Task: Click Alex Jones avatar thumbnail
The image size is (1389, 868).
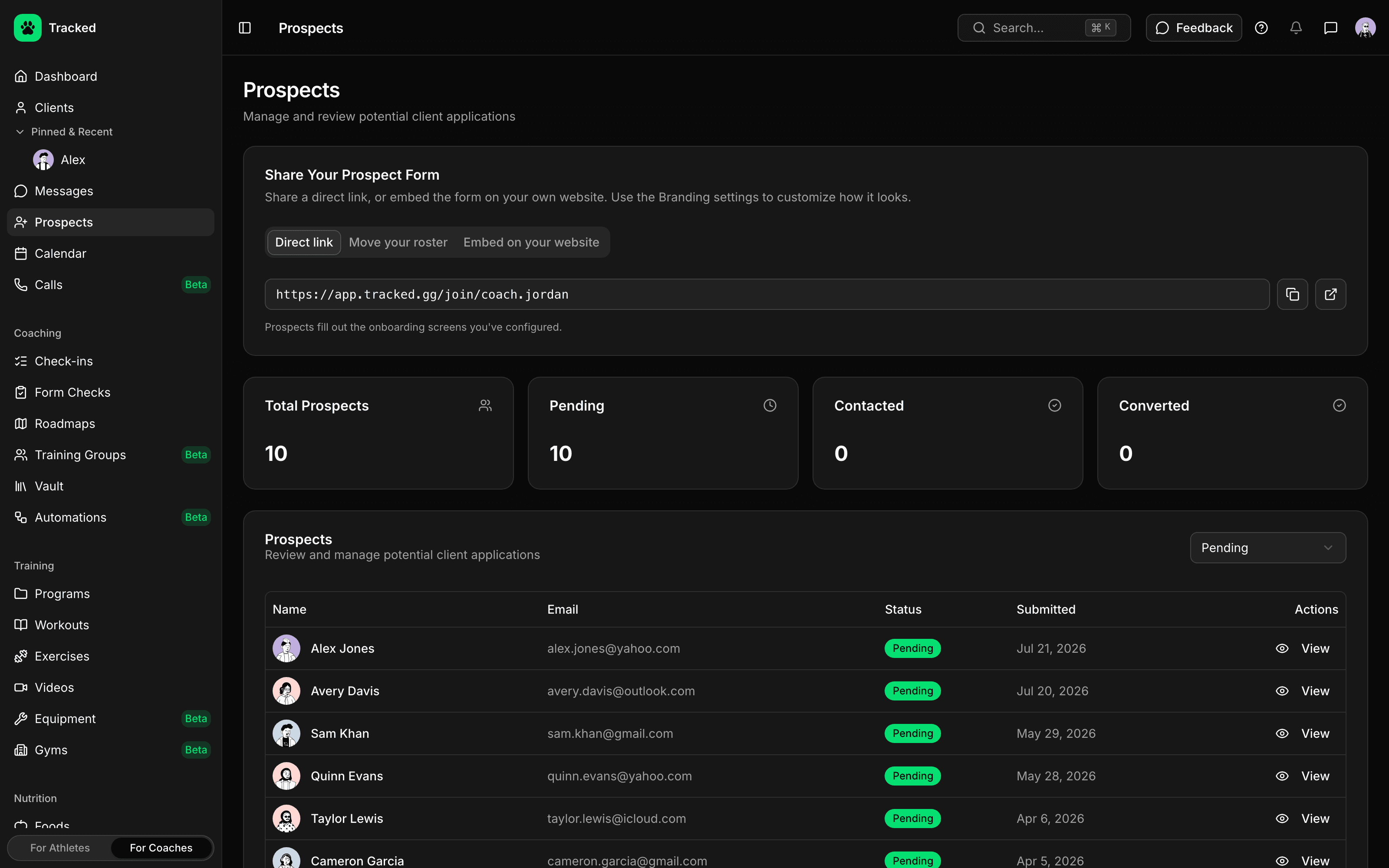Action: pyautogui.click(x=286, y=649)
